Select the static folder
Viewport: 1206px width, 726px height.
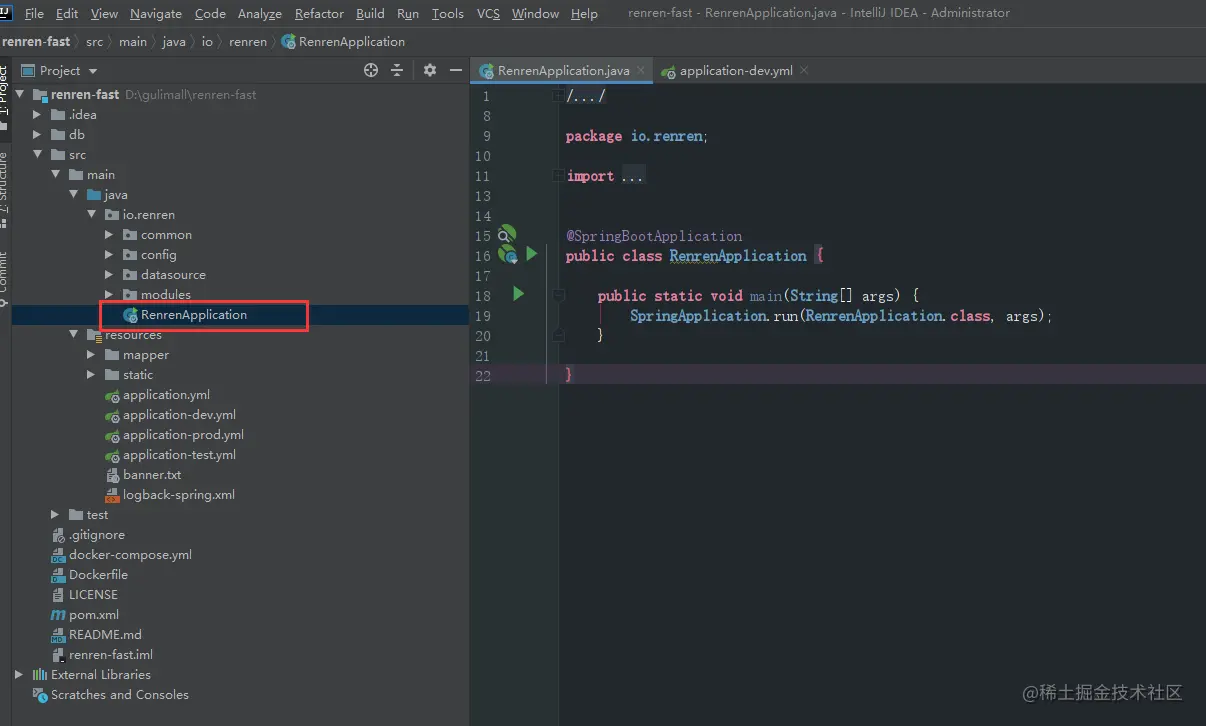(x=138, y=375)
